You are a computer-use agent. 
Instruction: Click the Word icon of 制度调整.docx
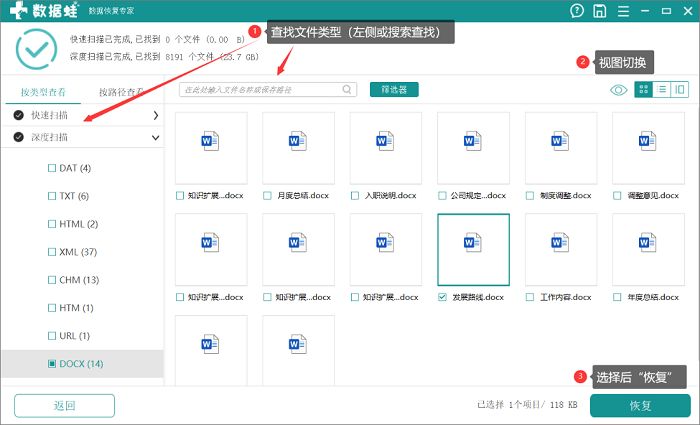tap(560, 141)
